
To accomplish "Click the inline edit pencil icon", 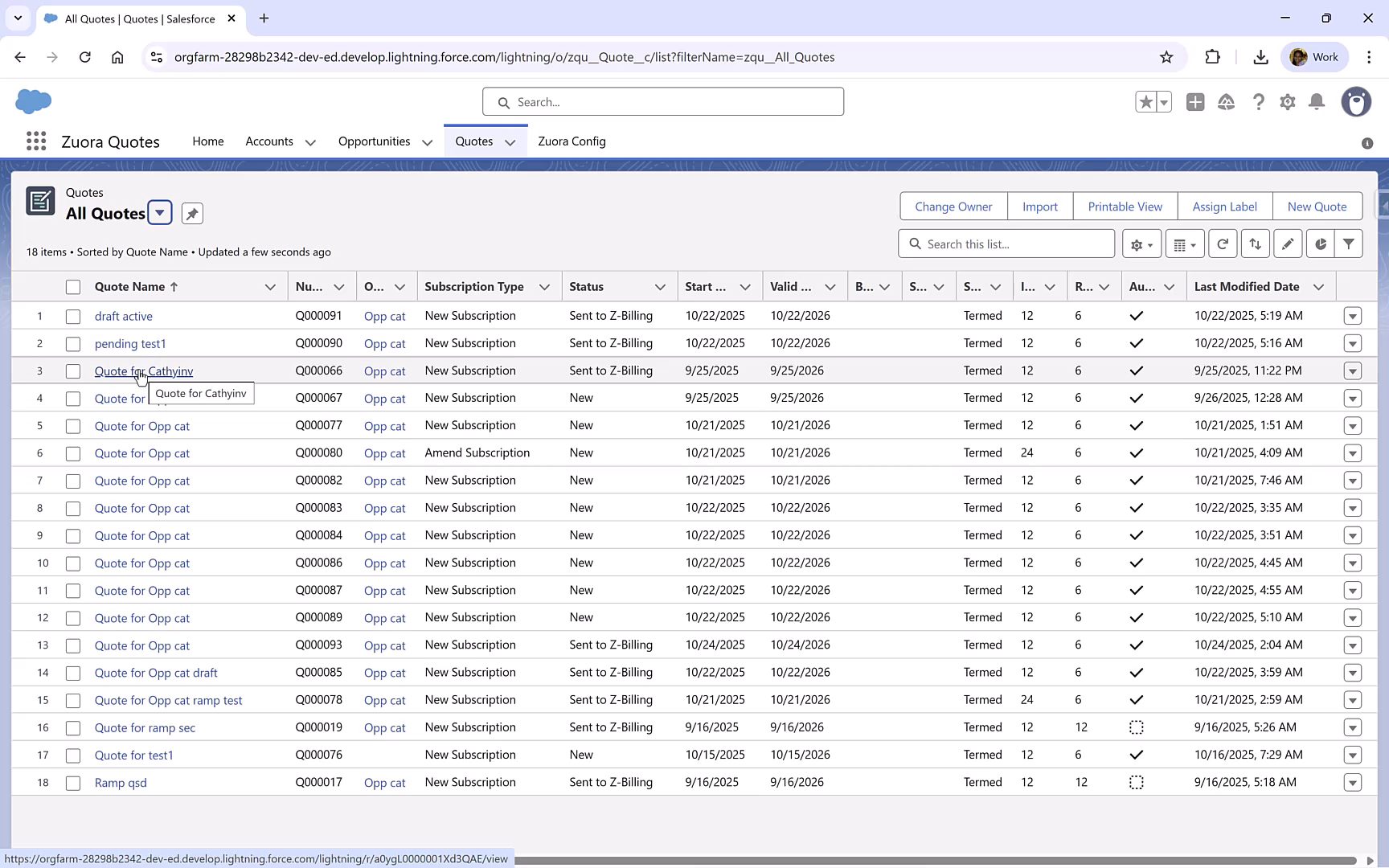I will point(1288,244).
